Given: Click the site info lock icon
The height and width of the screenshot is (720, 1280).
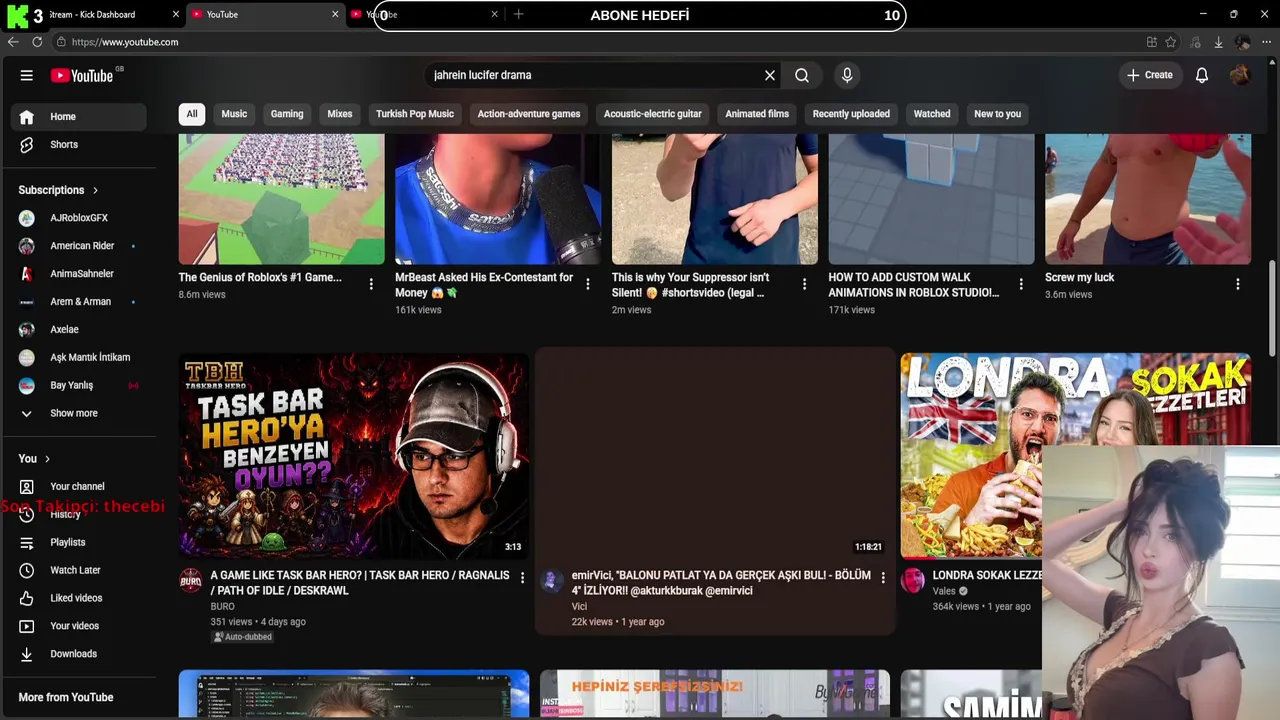Looking at the screenshot, I should [x=61, y=42].
